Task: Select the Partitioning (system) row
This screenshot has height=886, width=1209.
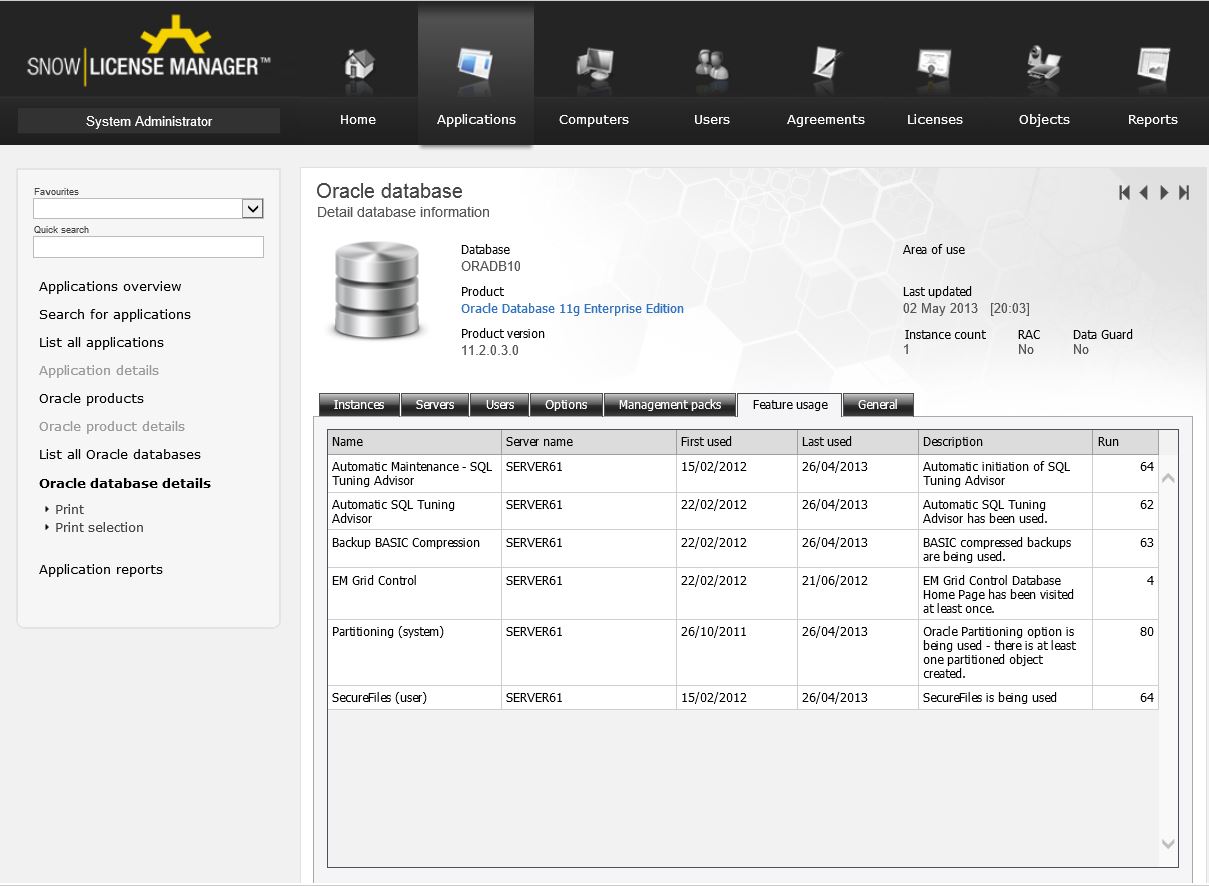Action: tap(743, 652)
